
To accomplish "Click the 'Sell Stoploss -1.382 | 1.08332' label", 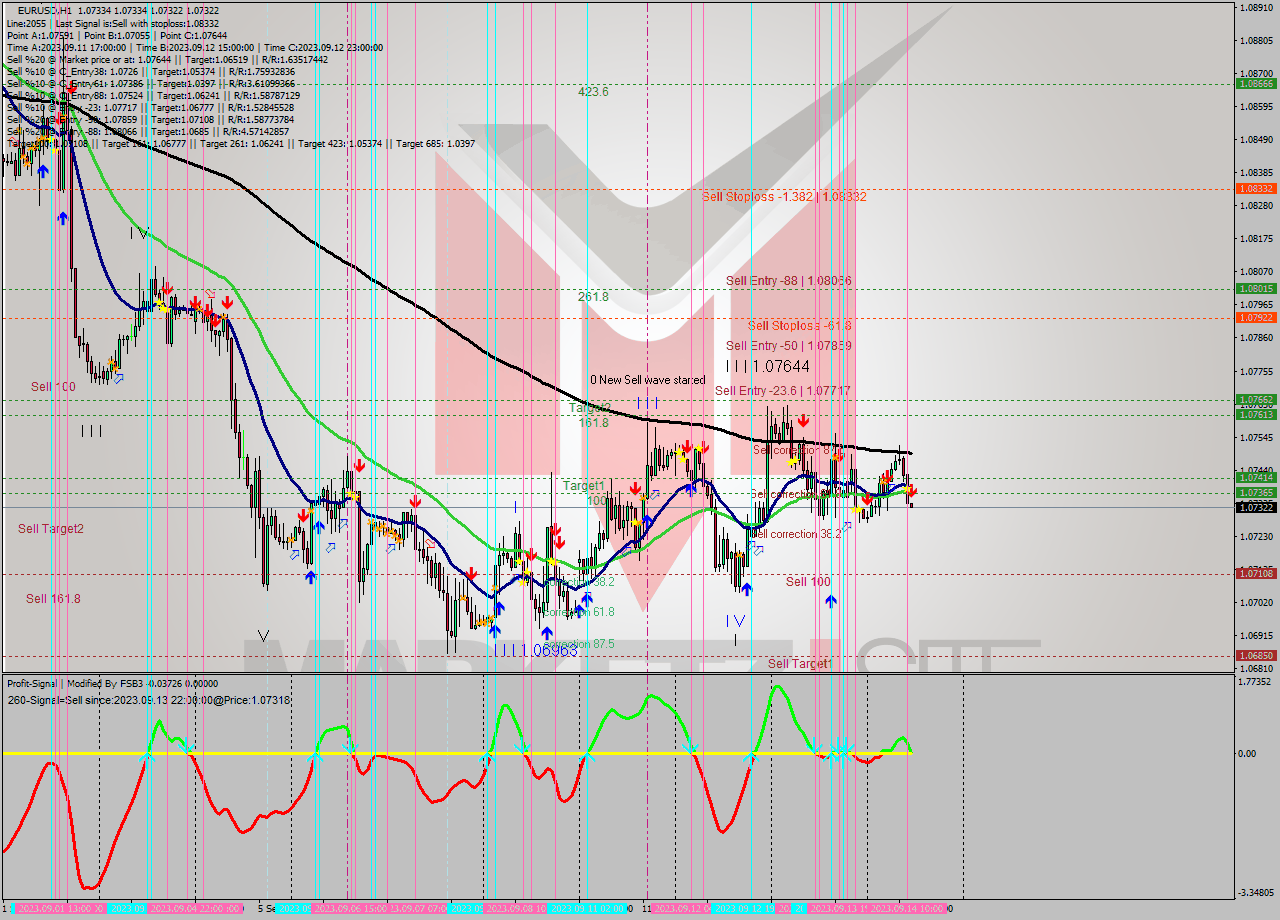I will pos(784,197).
